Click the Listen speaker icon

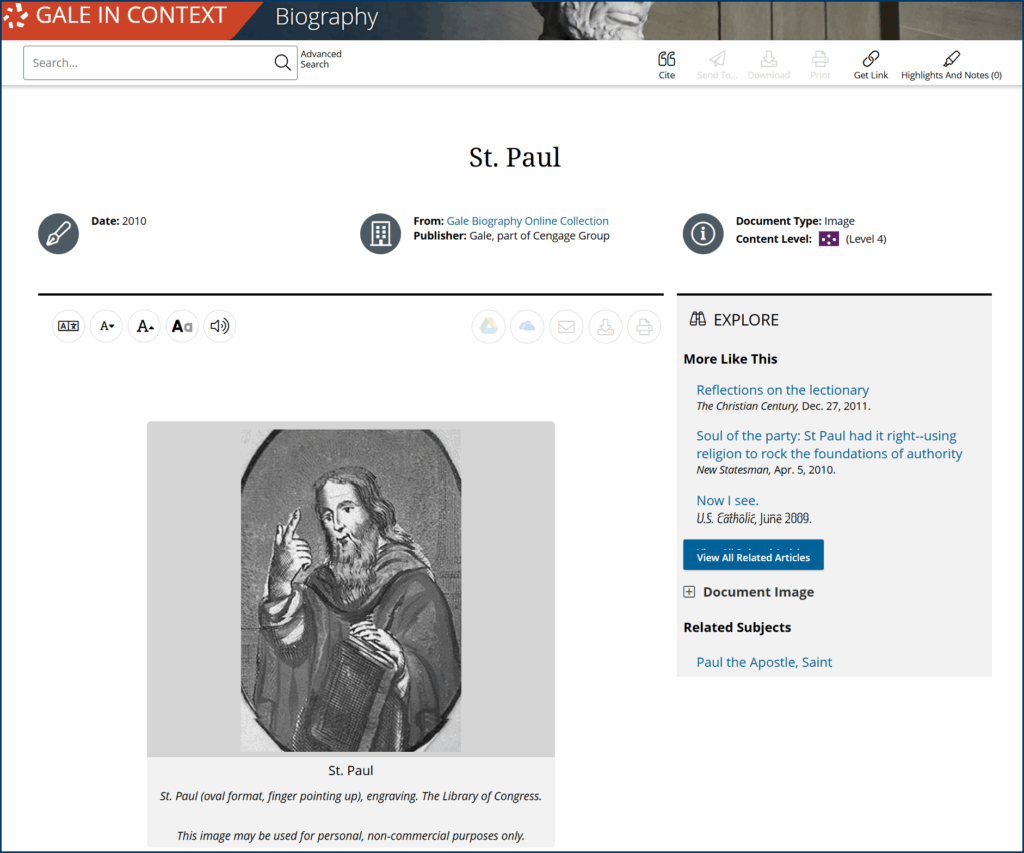tap(219, 326)
